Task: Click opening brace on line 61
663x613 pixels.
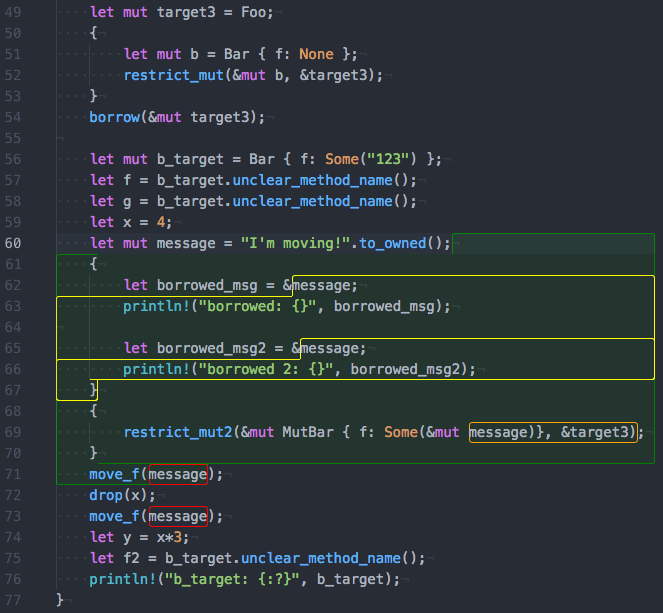Action: click(x=93, y=265)
